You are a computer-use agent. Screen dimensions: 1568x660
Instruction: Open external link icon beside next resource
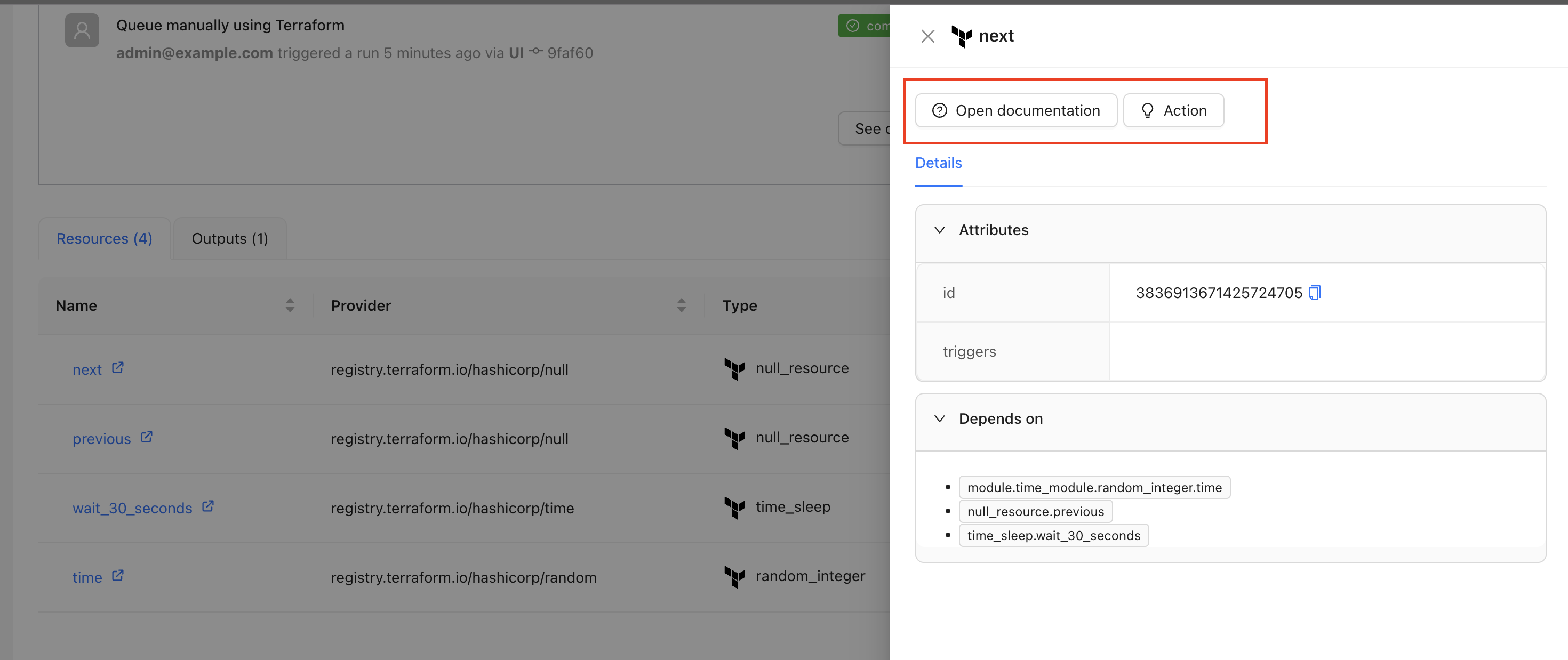(x=117, y=368)
